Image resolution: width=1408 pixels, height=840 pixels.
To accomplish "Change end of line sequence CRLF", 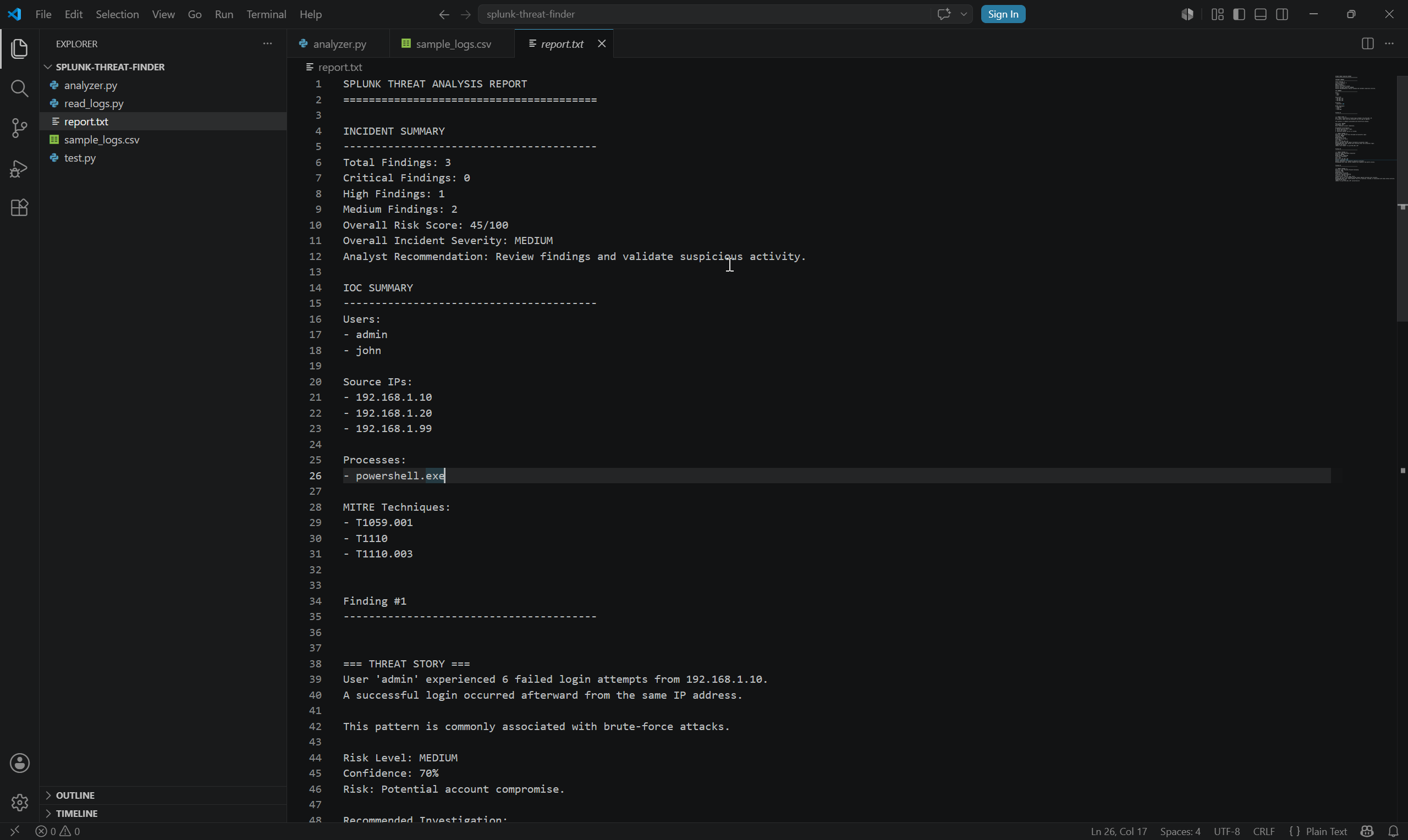I will tap(1264, 832).
